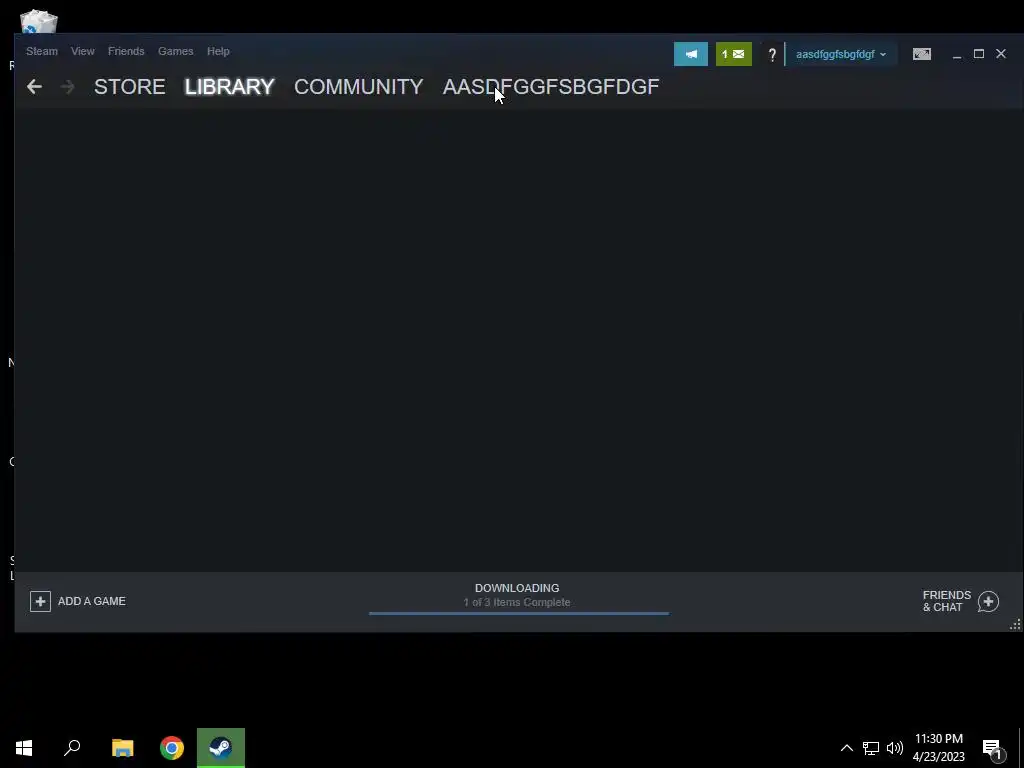The height and width of the screenshot is (768, 1024).
Task: Maximize the Steam window
Action: click(x=978, y=54)
